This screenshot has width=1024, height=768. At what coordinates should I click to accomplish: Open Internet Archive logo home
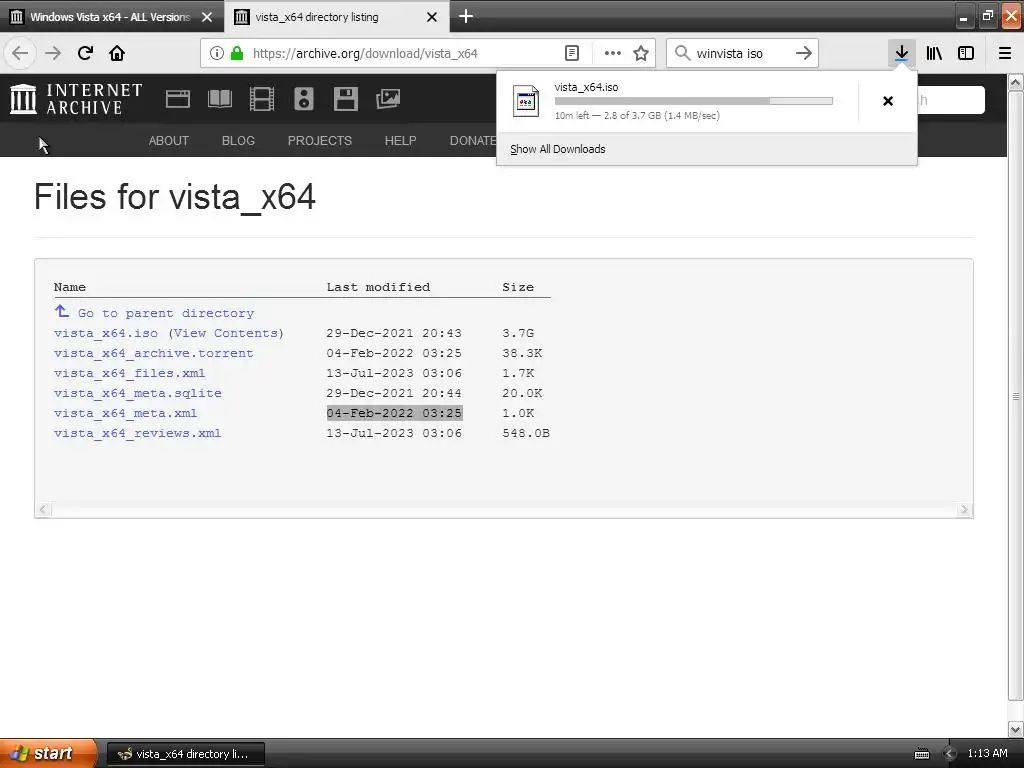76,99
